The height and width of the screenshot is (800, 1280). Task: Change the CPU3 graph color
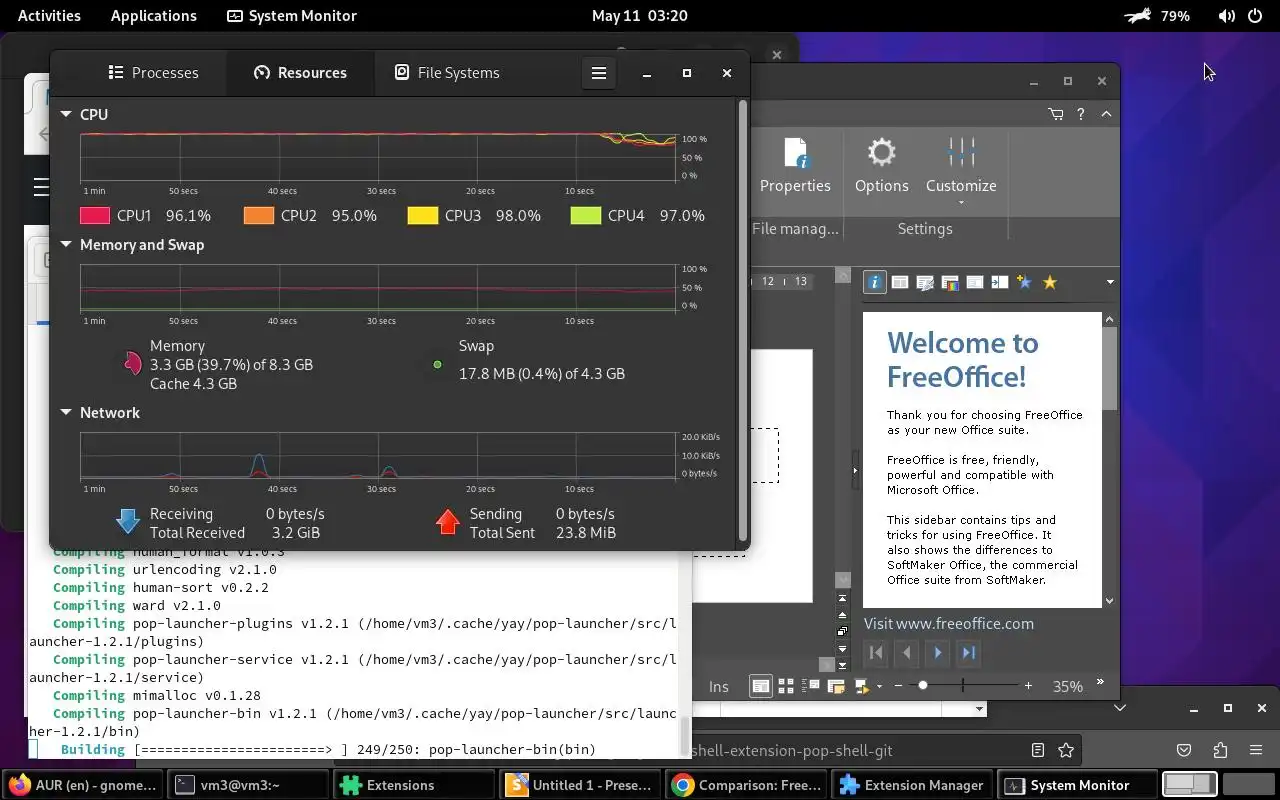click(x=423, y=215)
